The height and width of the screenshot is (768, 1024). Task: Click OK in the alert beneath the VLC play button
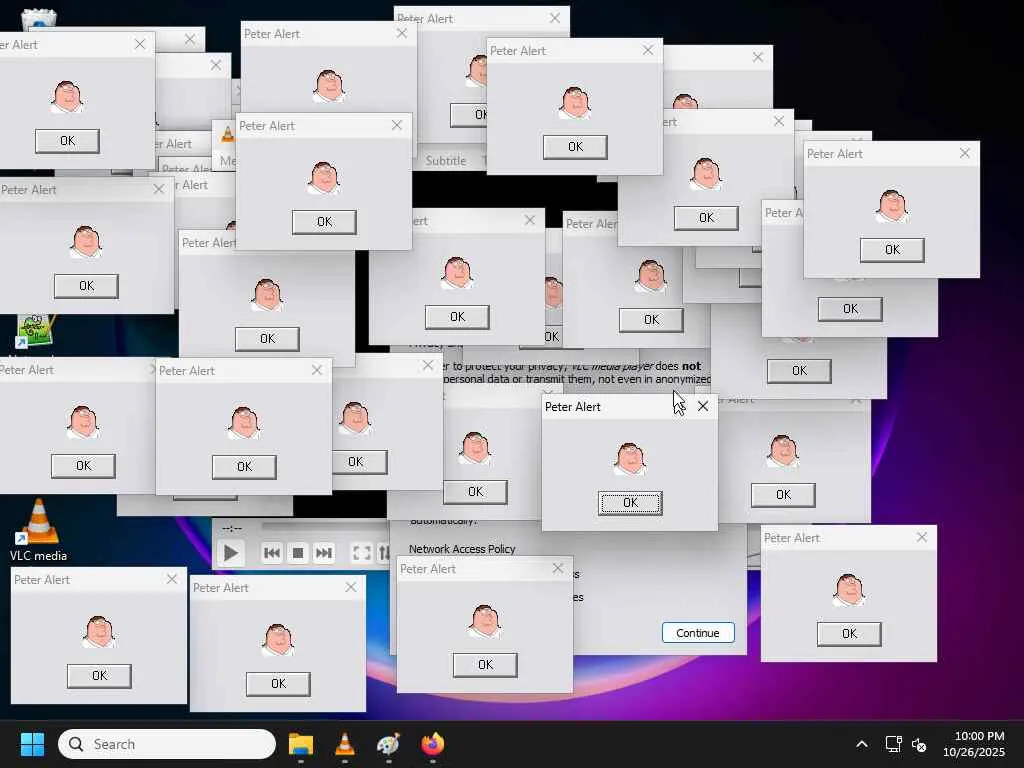point(278,684)
